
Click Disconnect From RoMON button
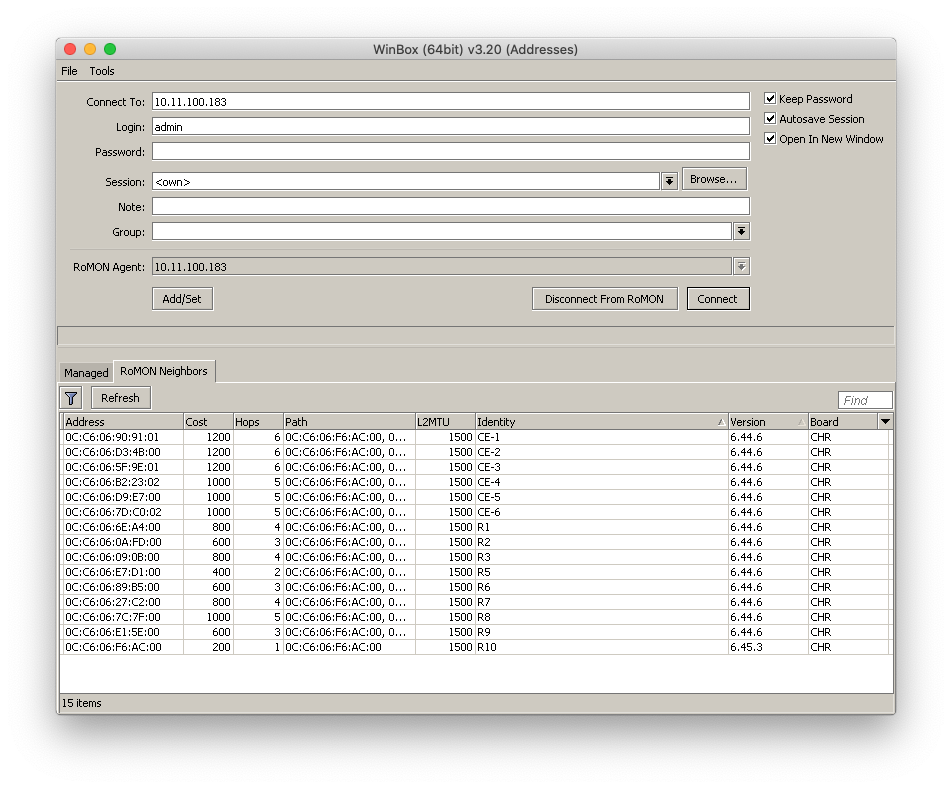604,299
